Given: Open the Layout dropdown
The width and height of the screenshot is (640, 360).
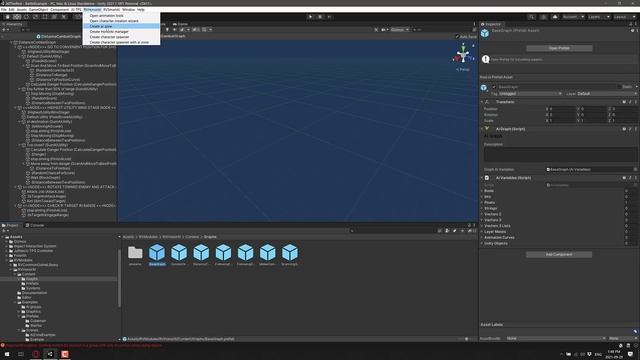Looking at the screenshot, I should [x=624, y=17].
